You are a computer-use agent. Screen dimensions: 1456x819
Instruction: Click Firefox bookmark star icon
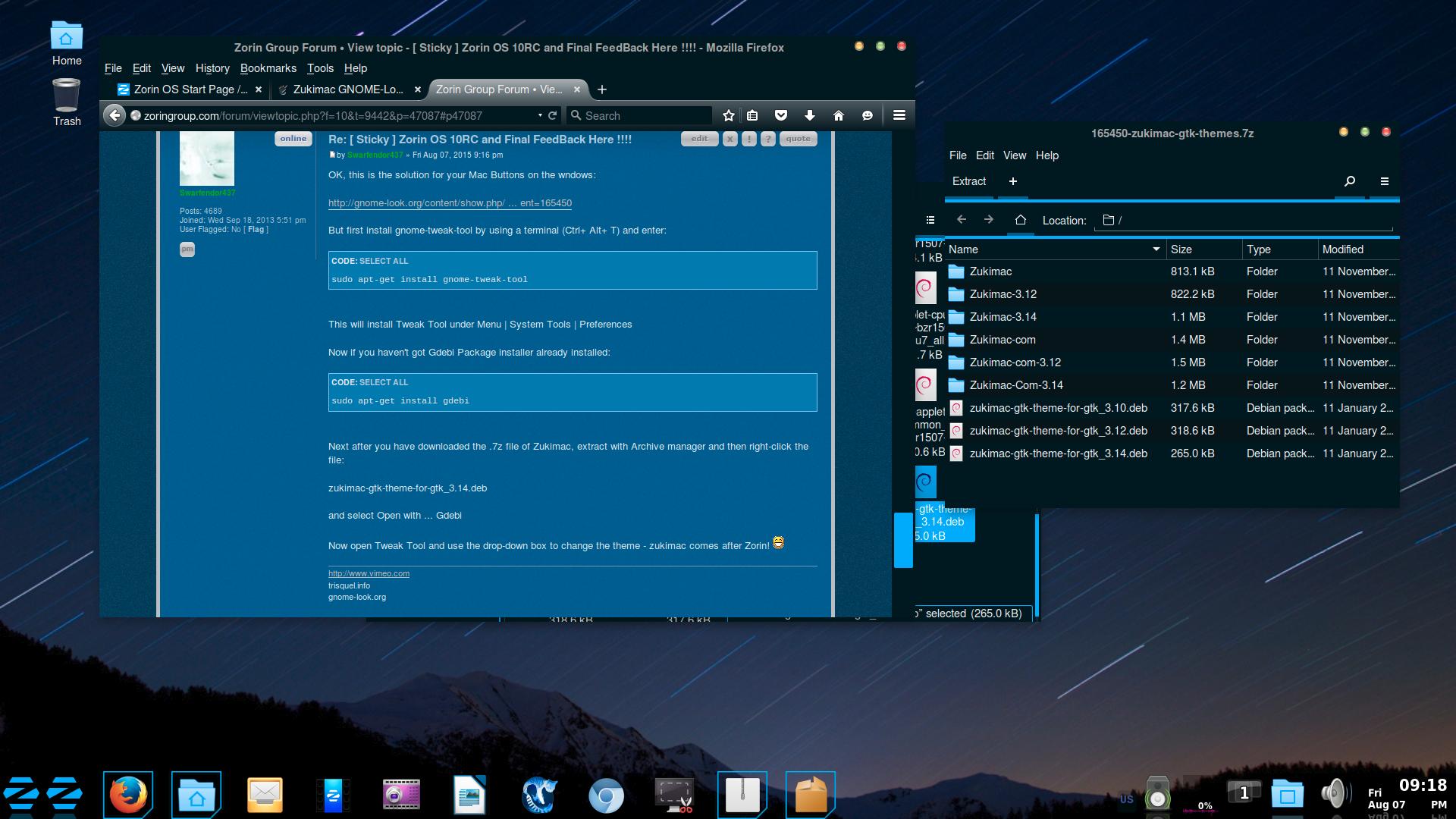[x=729, y=115]
